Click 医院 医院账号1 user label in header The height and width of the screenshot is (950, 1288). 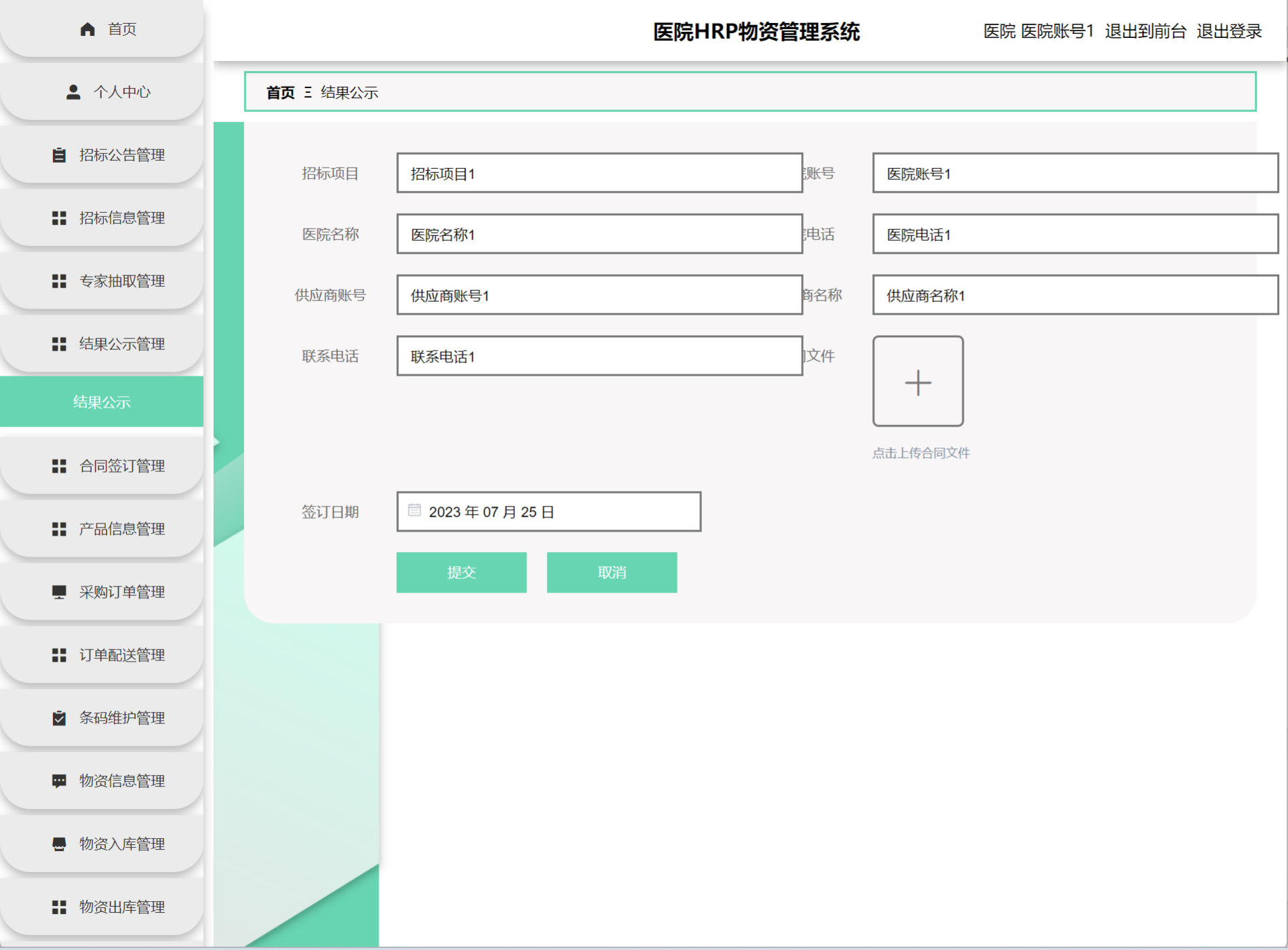[x=1038, y=31]
